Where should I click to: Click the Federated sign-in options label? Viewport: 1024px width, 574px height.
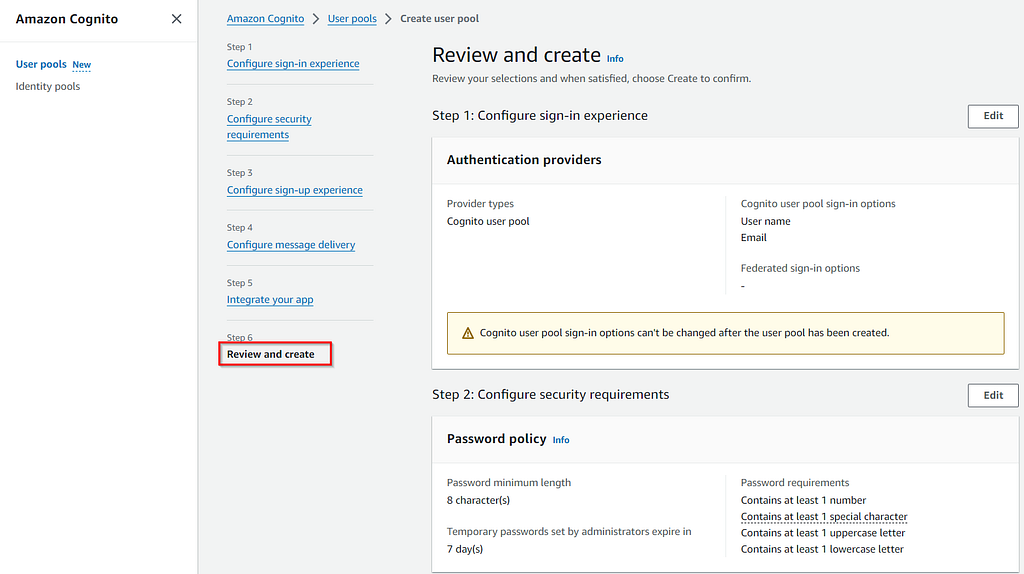click(x=800, y=268)
